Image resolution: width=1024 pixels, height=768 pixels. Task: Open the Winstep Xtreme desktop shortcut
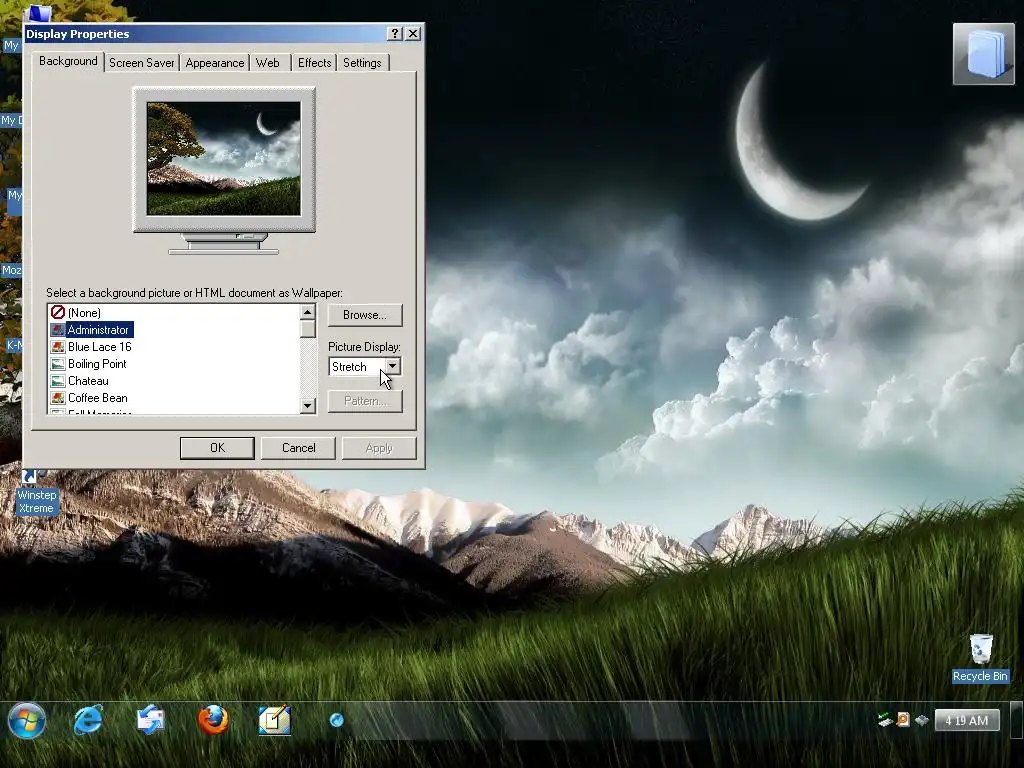point(36,493)
